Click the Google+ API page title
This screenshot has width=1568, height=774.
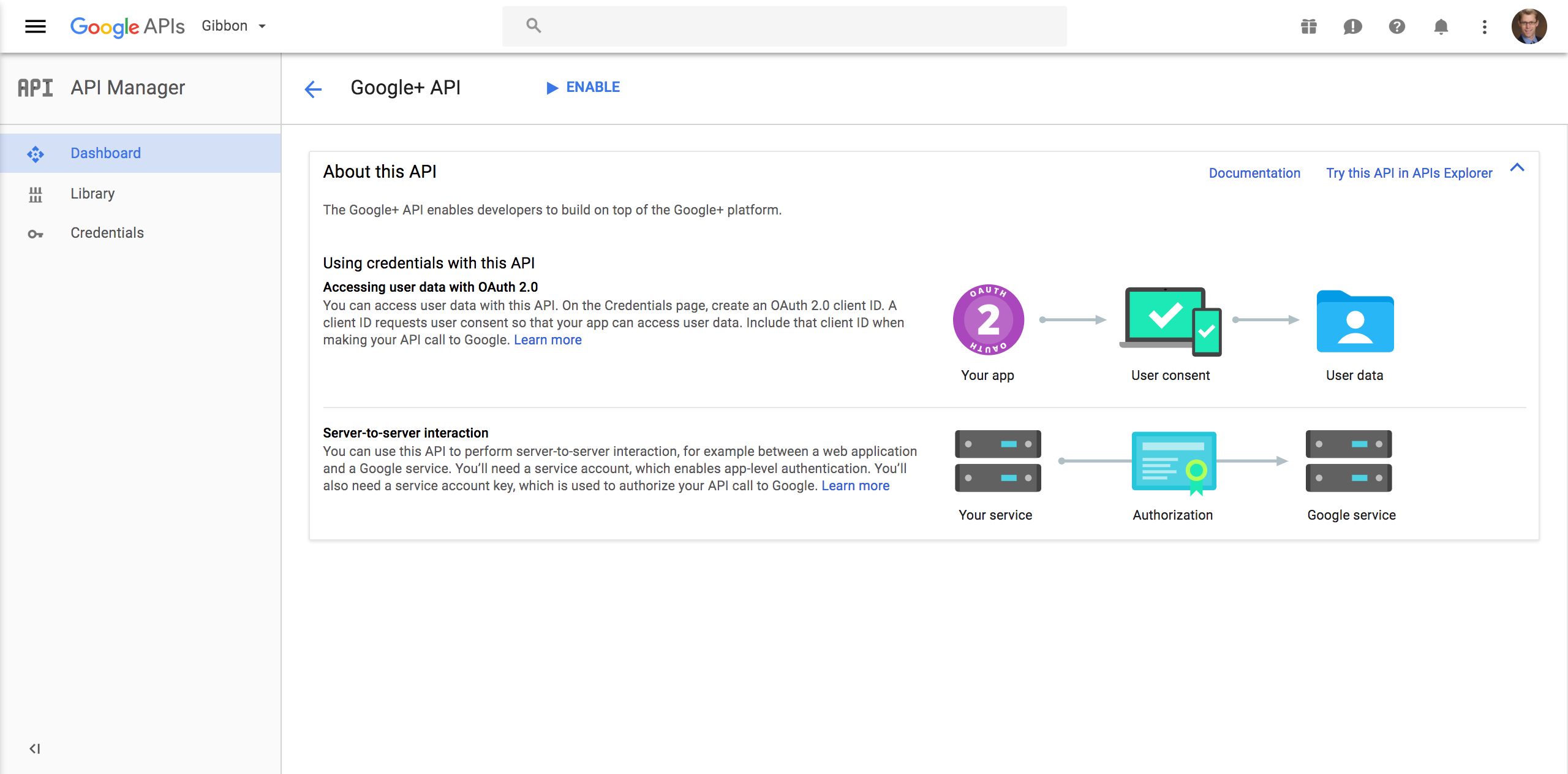click(x=405, y=88)
